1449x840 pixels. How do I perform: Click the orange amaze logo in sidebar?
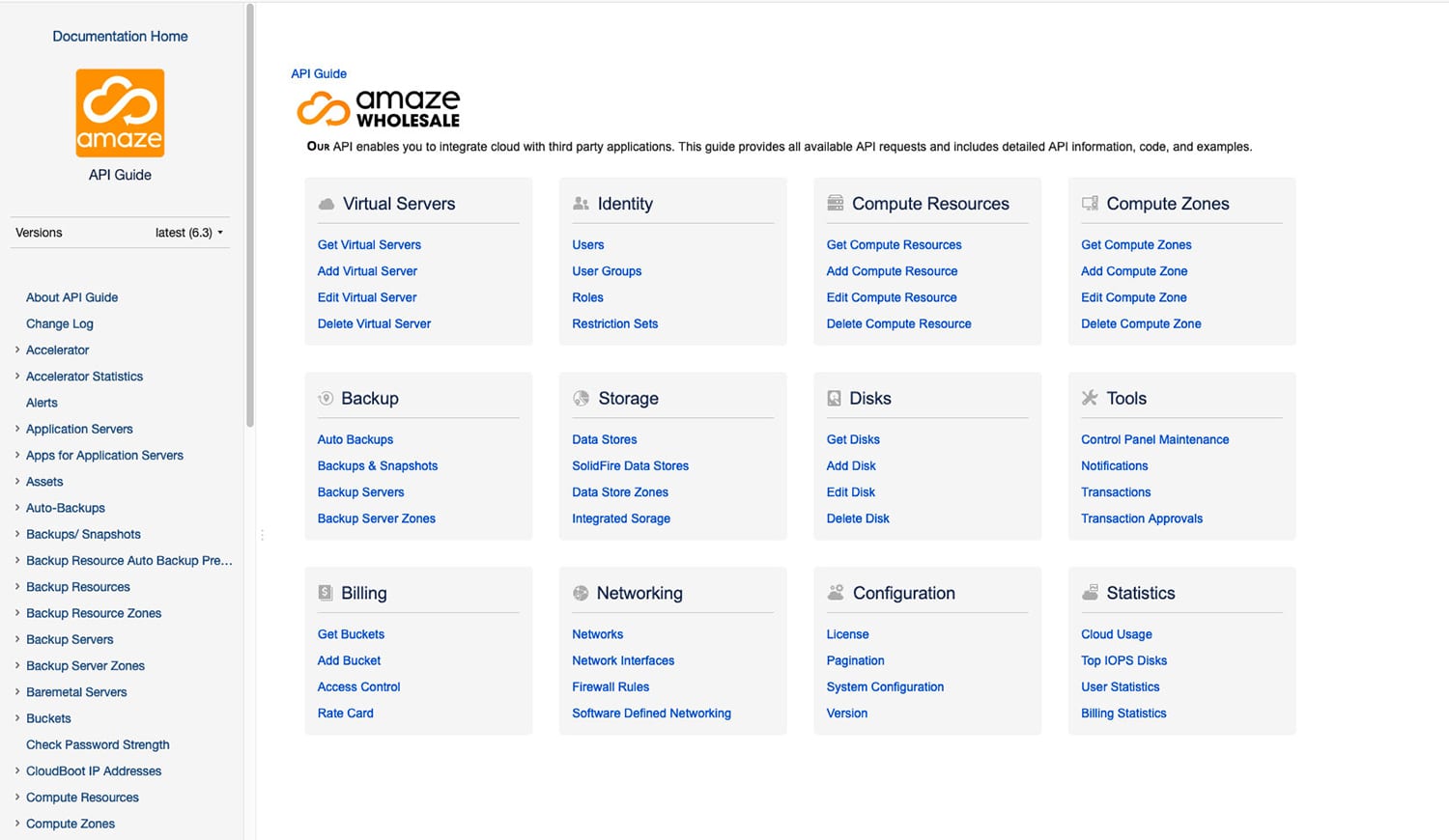point(120,113)
